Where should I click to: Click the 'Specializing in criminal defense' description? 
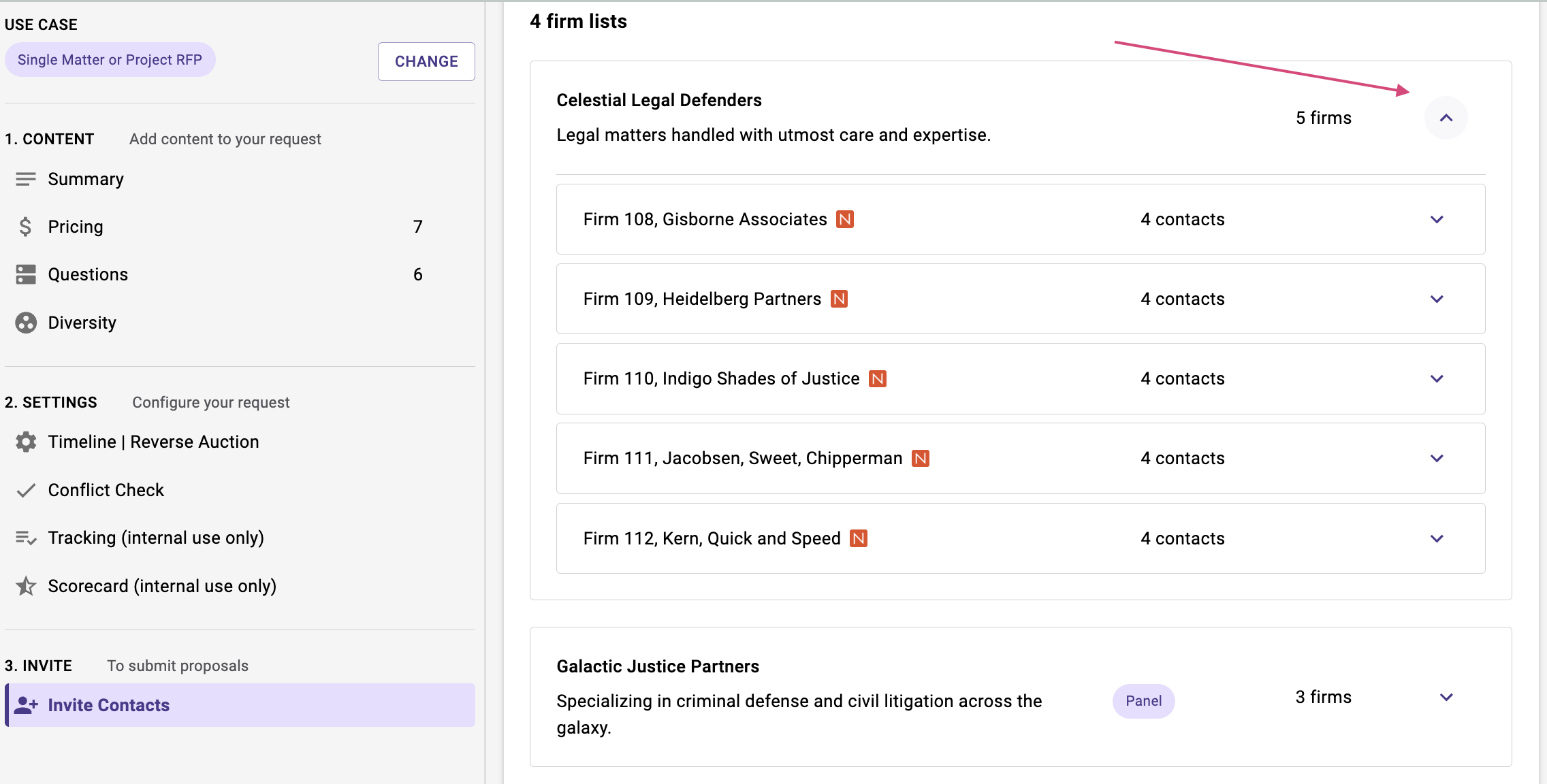click(x=799, y=714)
